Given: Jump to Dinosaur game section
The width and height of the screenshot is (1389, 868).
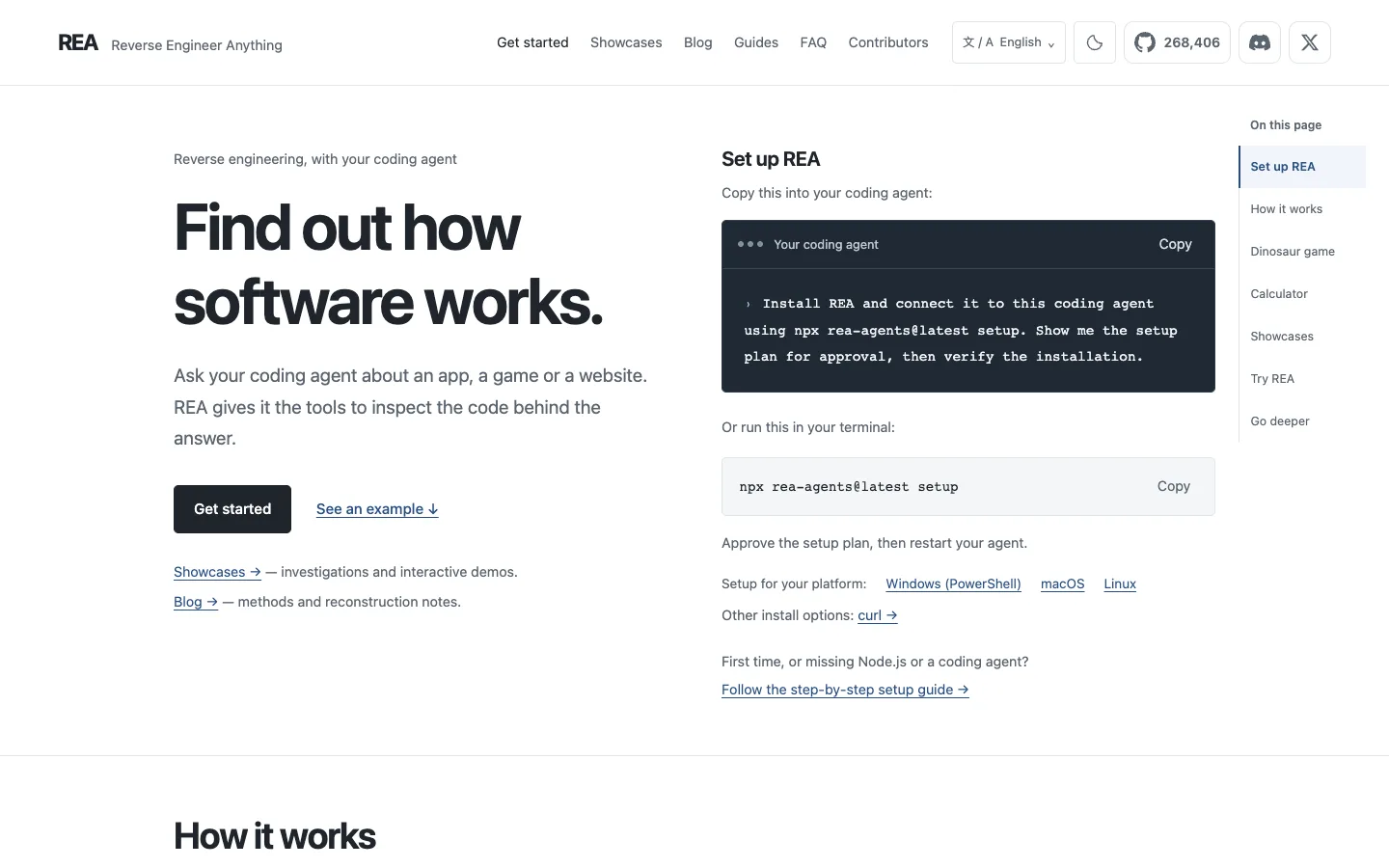Looking at the screenshot, I should (x=1302, y=252).
